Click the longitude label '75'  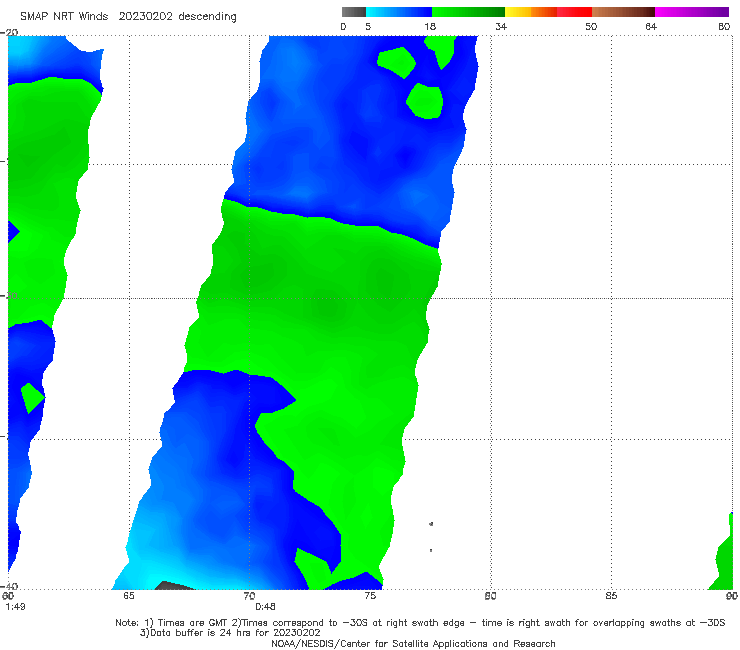(x=370, y=596)
